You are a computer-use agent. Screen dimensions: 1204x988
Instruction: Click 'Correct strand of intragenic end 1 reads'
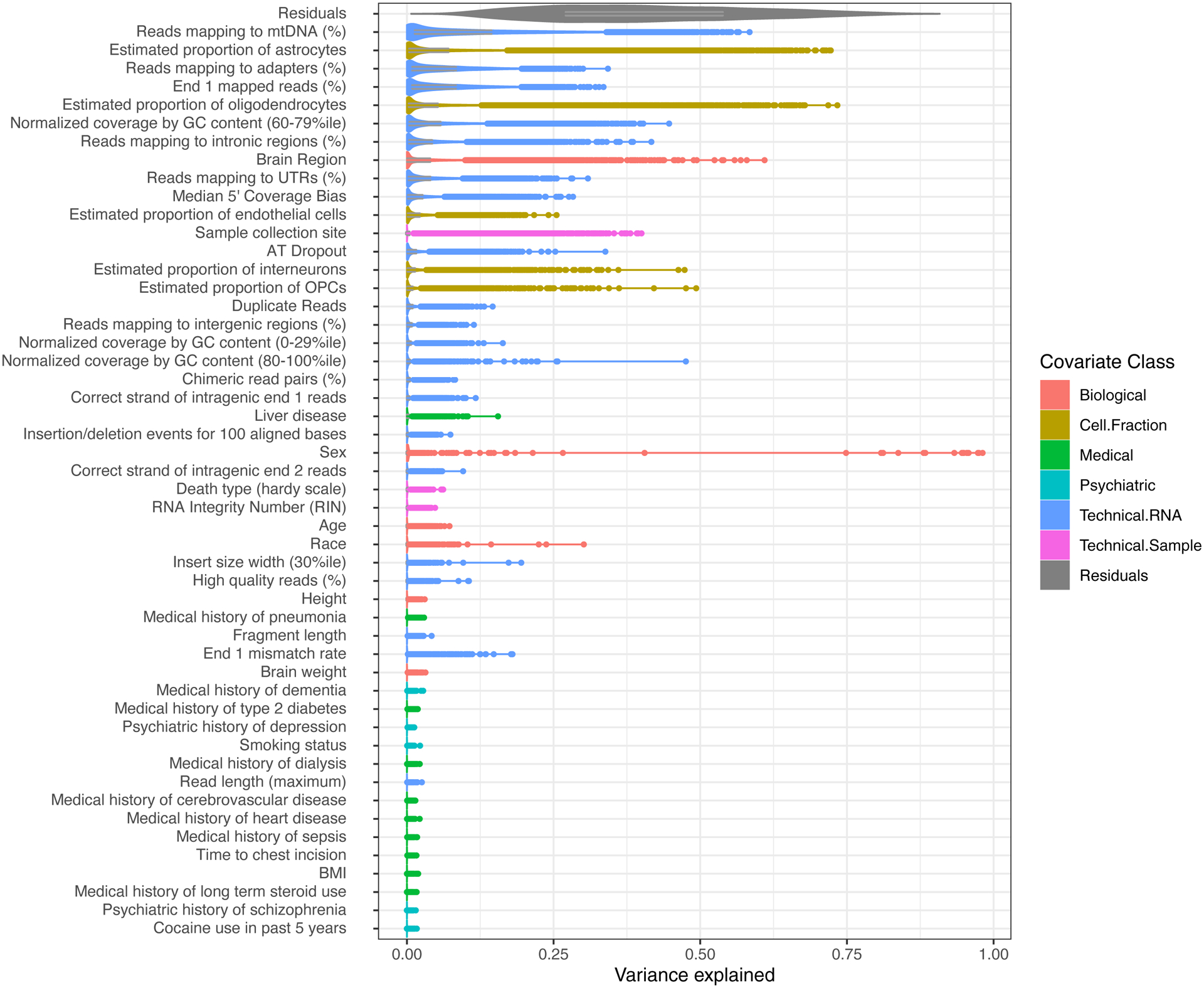tap(208, 397)
